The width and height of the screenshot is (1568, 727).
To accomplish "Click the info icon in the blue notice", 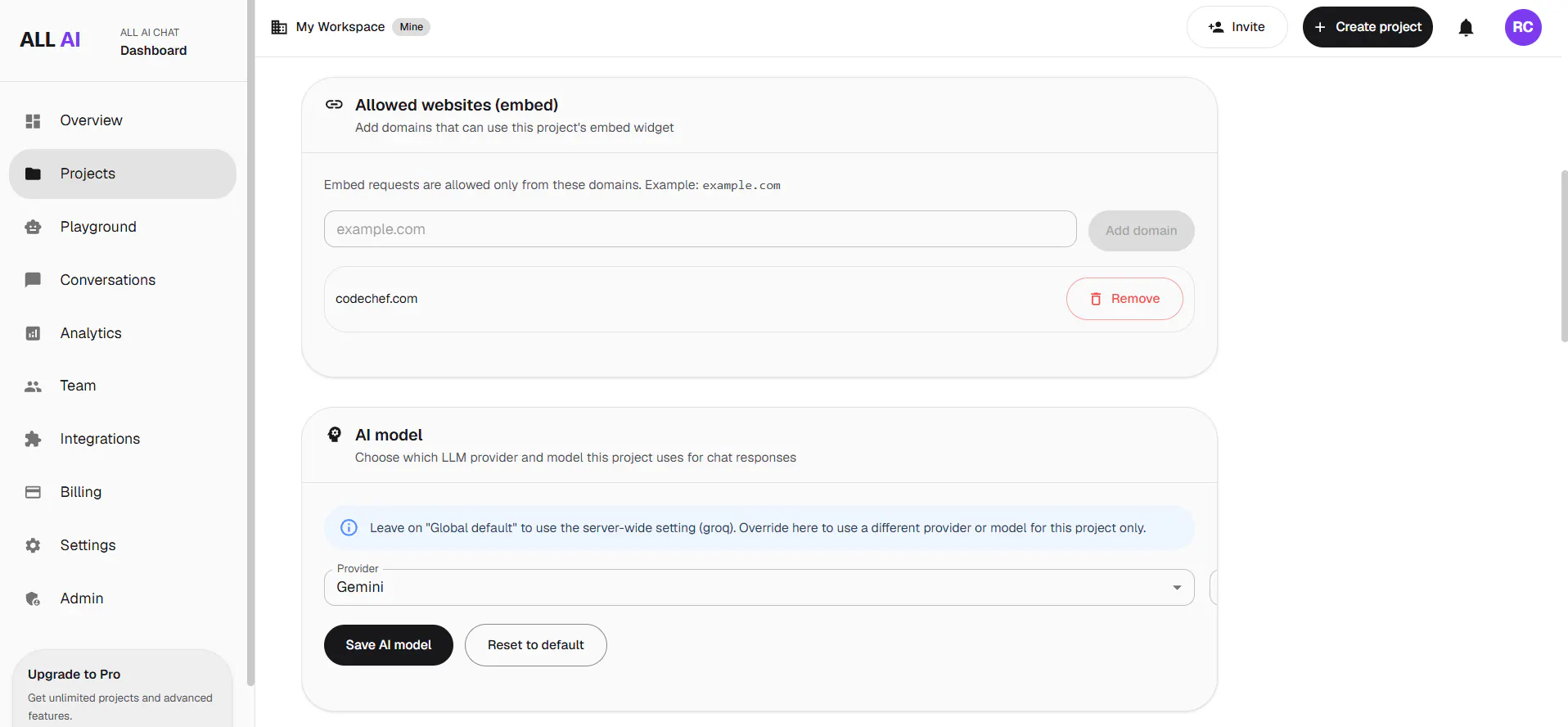I will (349, 528).
